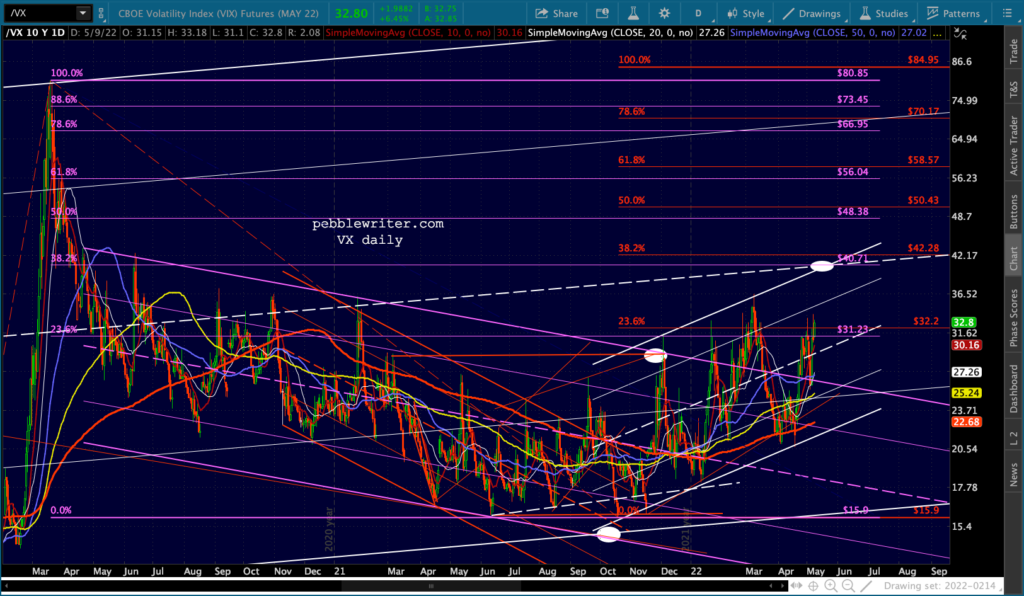
Task: Change the D aggregation period
Action: coord(697,14)
